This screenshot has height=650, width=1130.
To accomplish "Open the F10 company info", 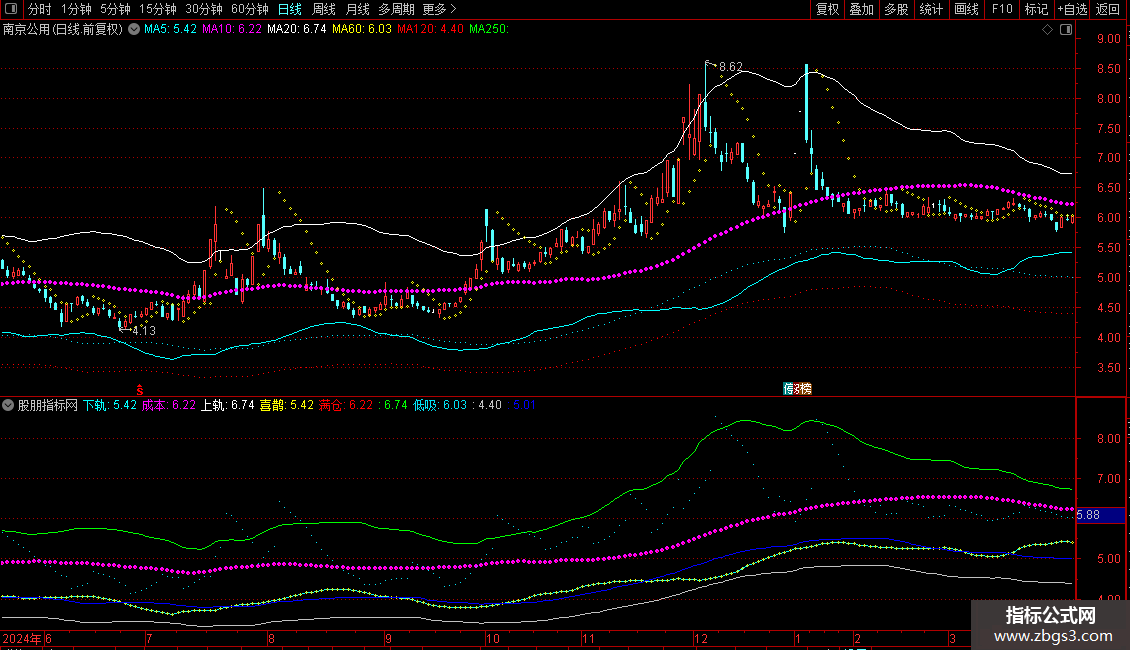I will 1002,9.
